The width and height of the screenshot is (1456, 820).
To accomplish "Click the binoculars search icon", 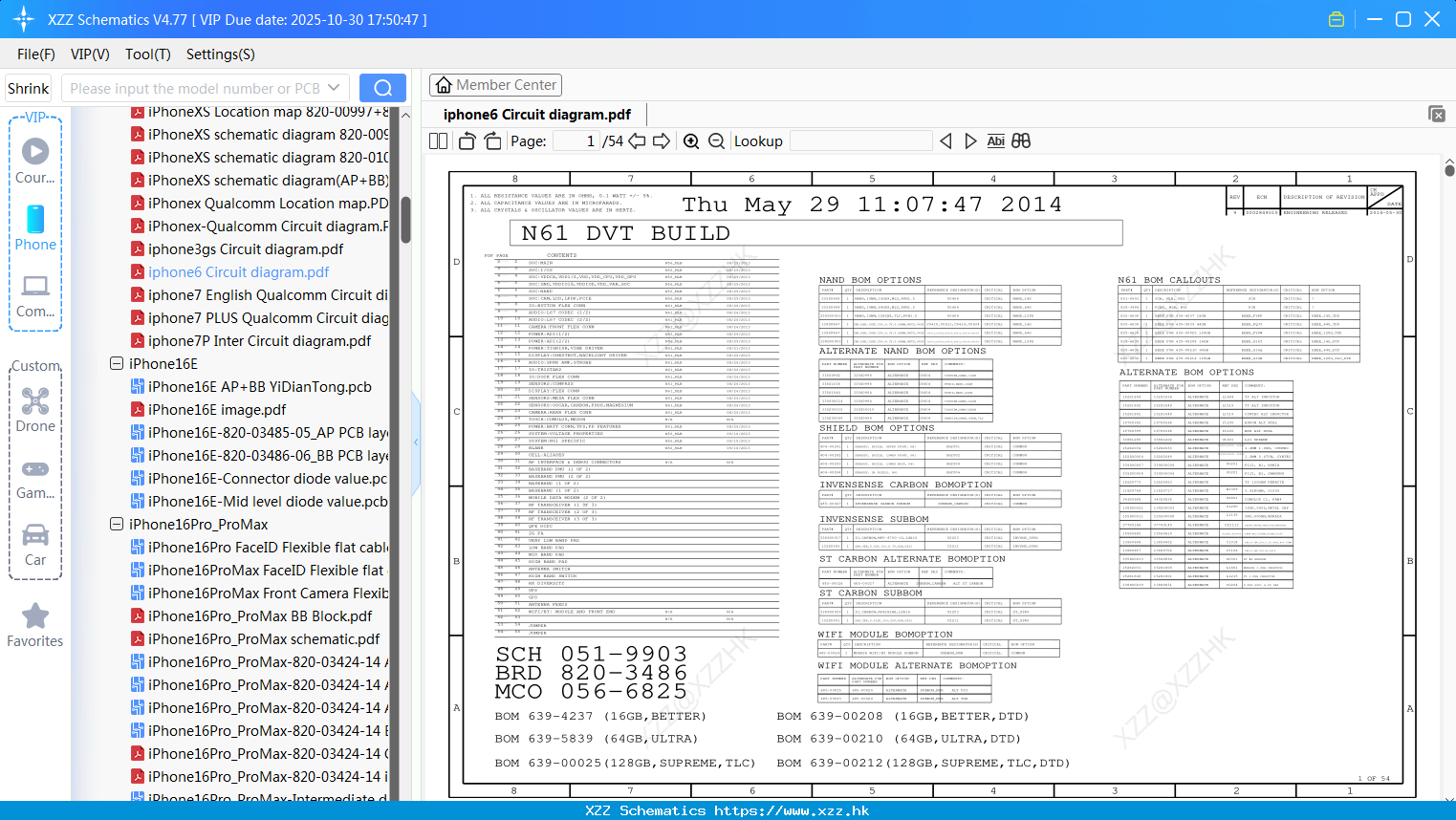I will (x=1021, y=140).
